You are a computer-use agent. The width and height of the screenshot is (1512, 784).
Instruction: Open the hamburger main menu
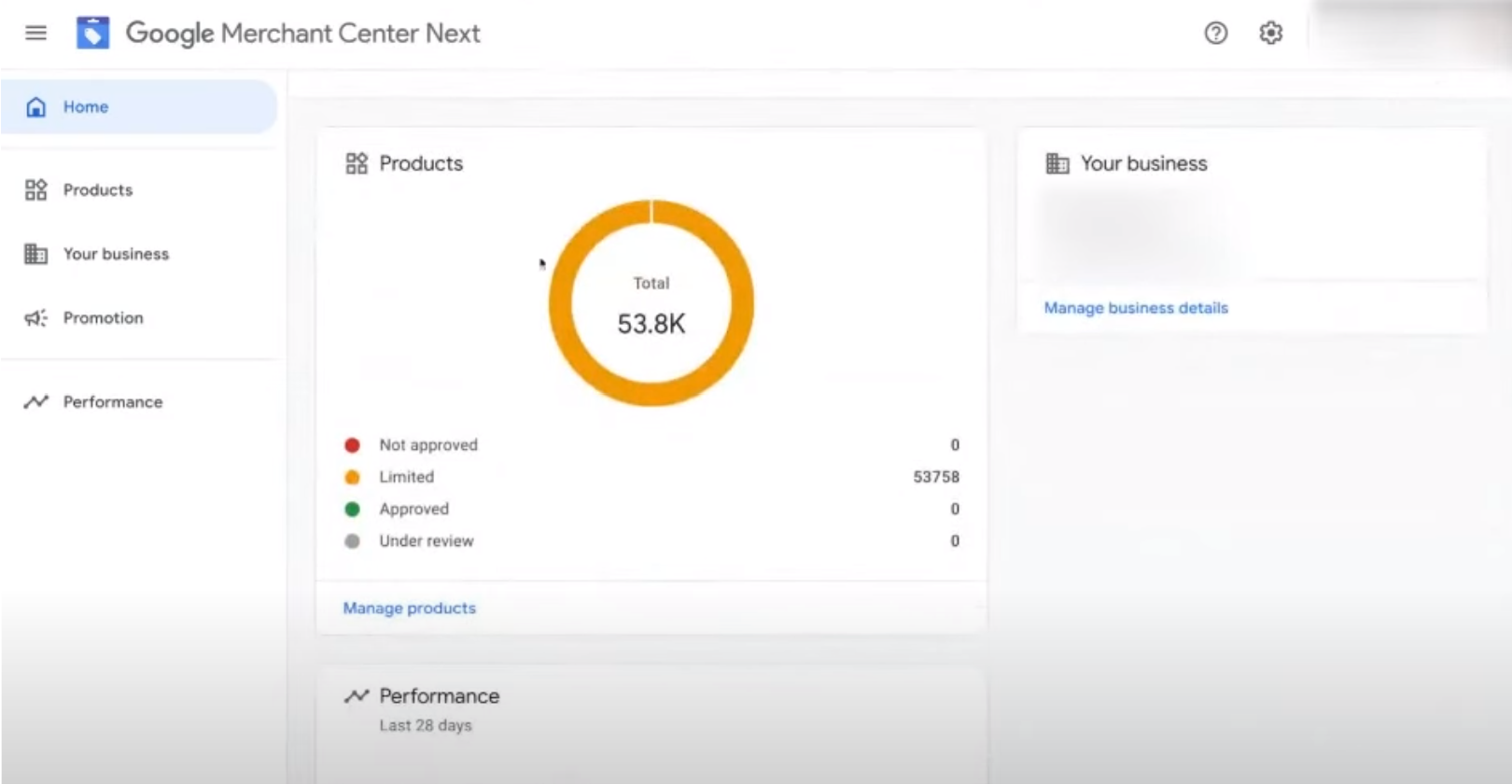35,34
